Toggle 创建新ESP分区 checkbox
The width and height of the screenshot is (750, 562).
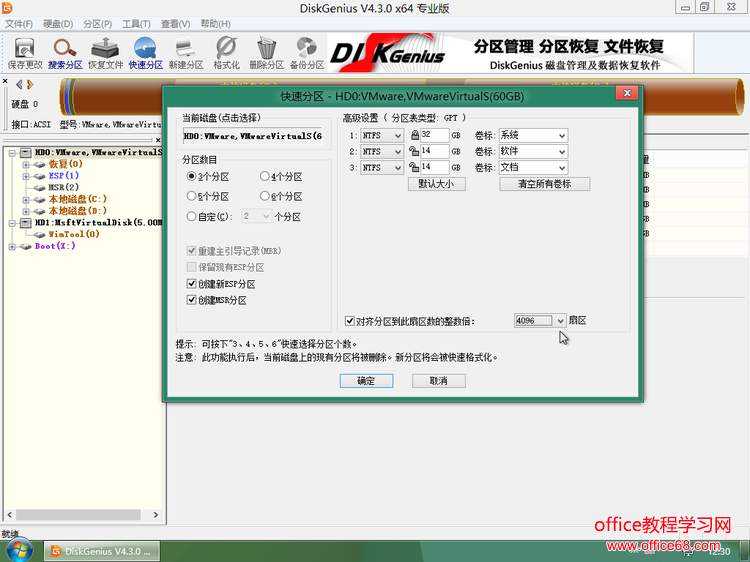tap(191, 284)
